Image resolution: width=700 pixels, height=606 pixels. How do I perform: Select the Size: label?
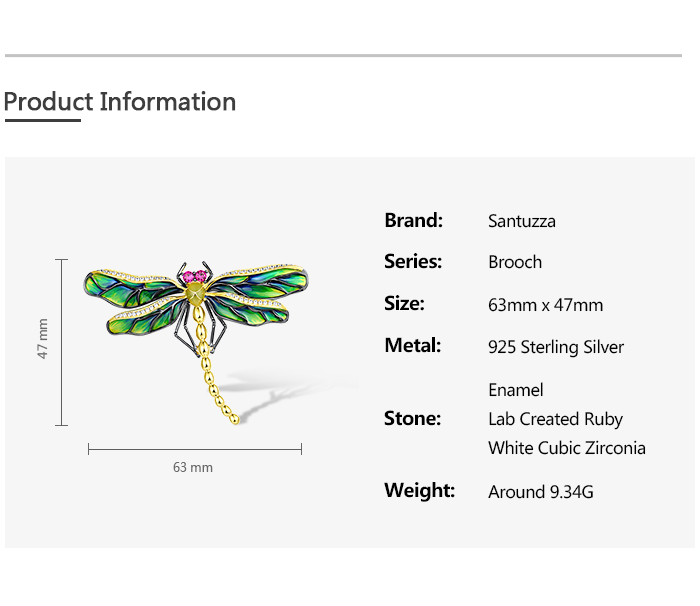[404, 303]
